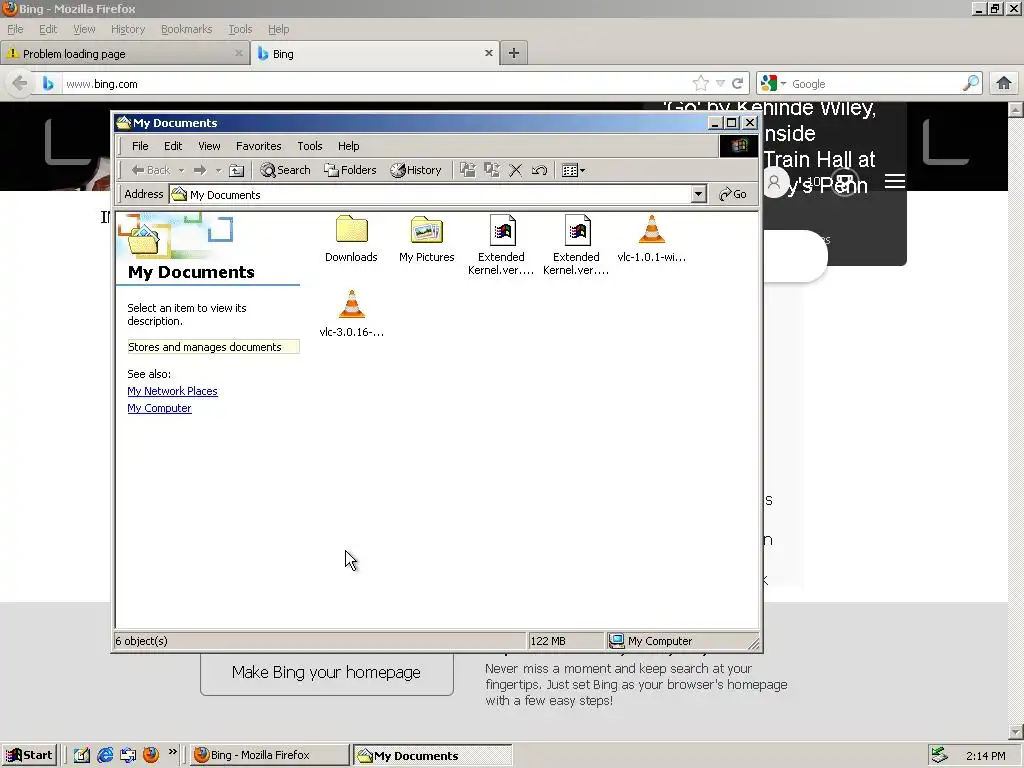Open the Favorites menu
Image resolution: width=1024 pixels, height=768 pixels.
tap(259, 146)
